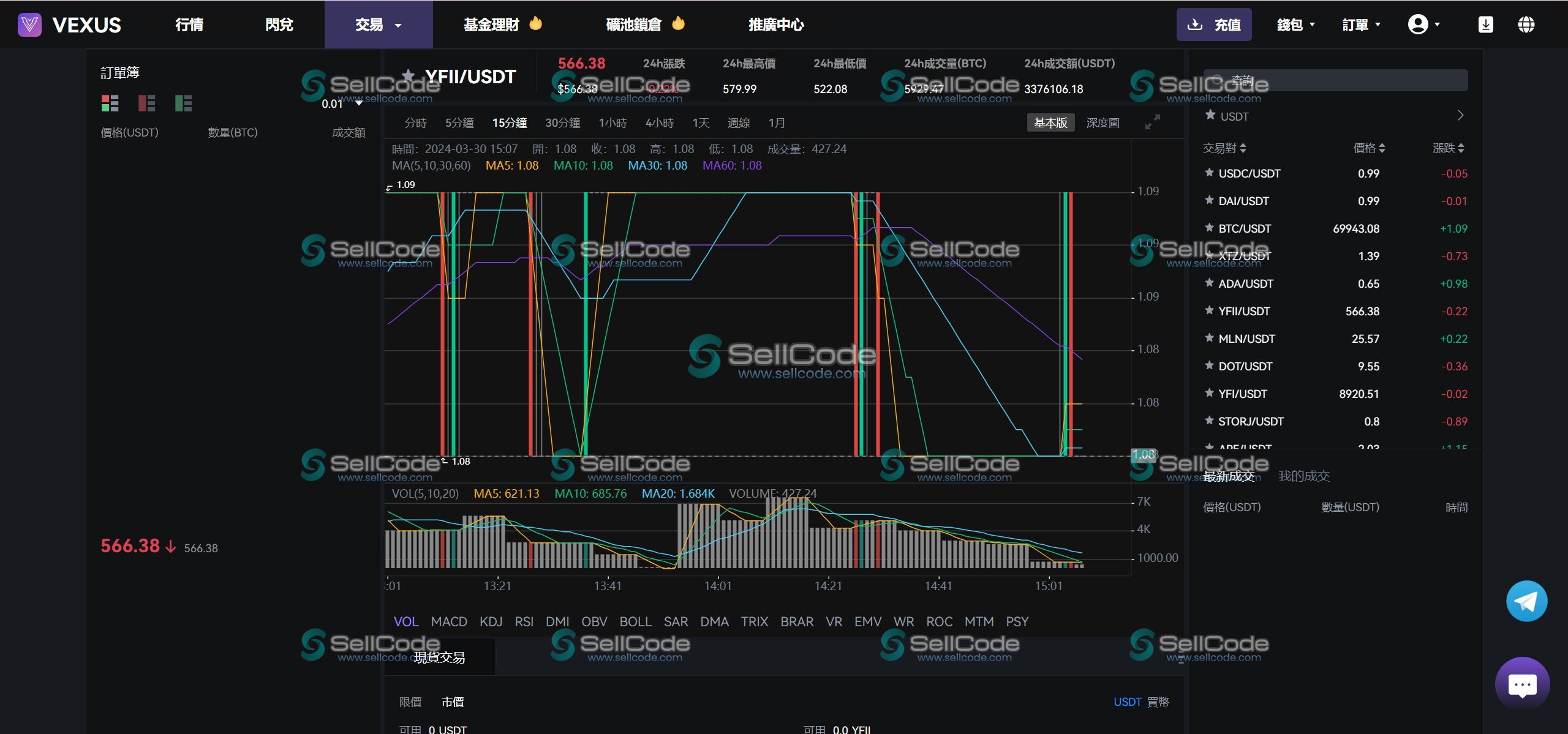
Task: Click the 15分鐘 timeframe
Action: coord(510,123)
